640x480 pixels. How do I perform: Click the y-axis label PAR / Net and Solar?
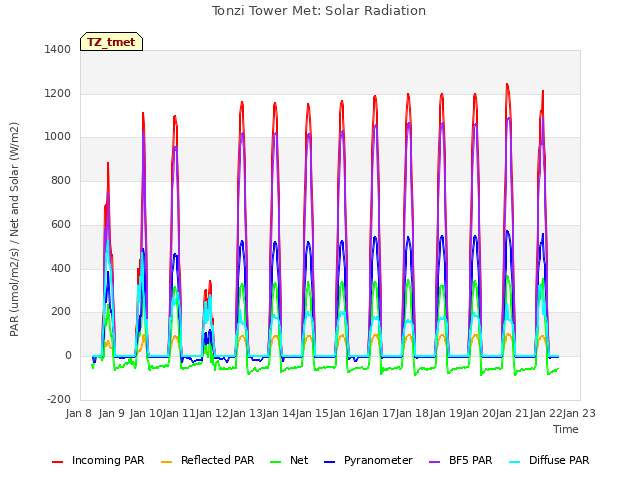[x=14, y=229]
